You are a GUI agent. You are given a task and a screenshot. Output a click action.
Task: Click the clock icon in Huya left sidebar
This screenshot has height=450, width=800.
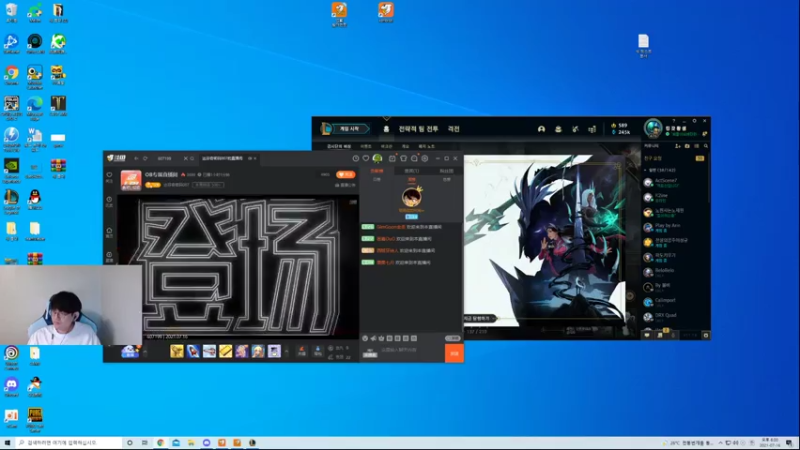pos(109,199)
